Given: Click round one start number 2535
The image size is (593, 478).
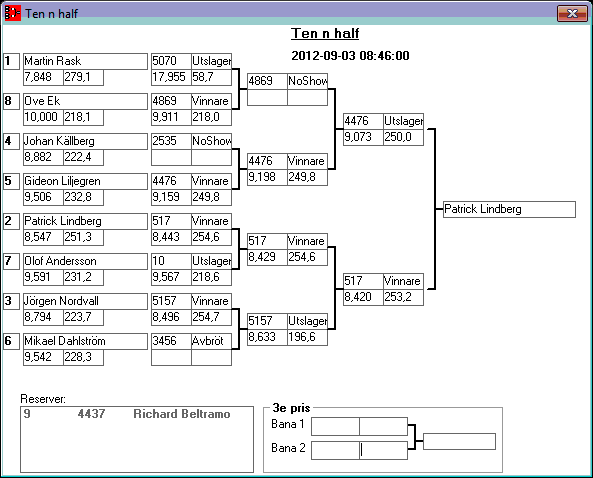Looking at the screenshot, I should [171, 141].
